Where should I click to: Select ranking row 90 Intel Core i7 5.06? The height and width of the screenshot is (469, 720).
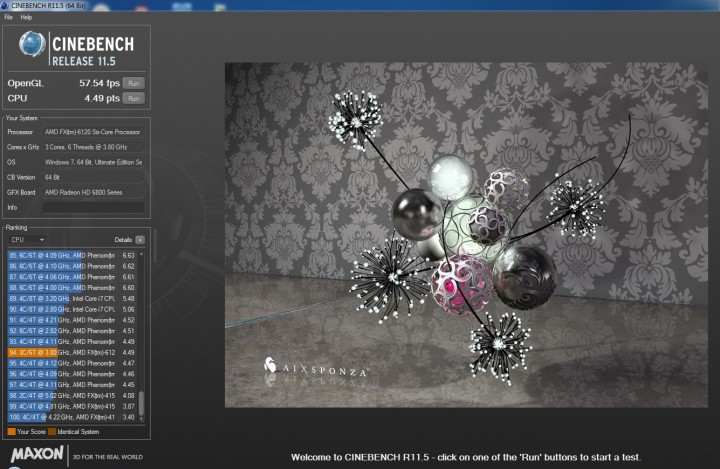point(72,310)
